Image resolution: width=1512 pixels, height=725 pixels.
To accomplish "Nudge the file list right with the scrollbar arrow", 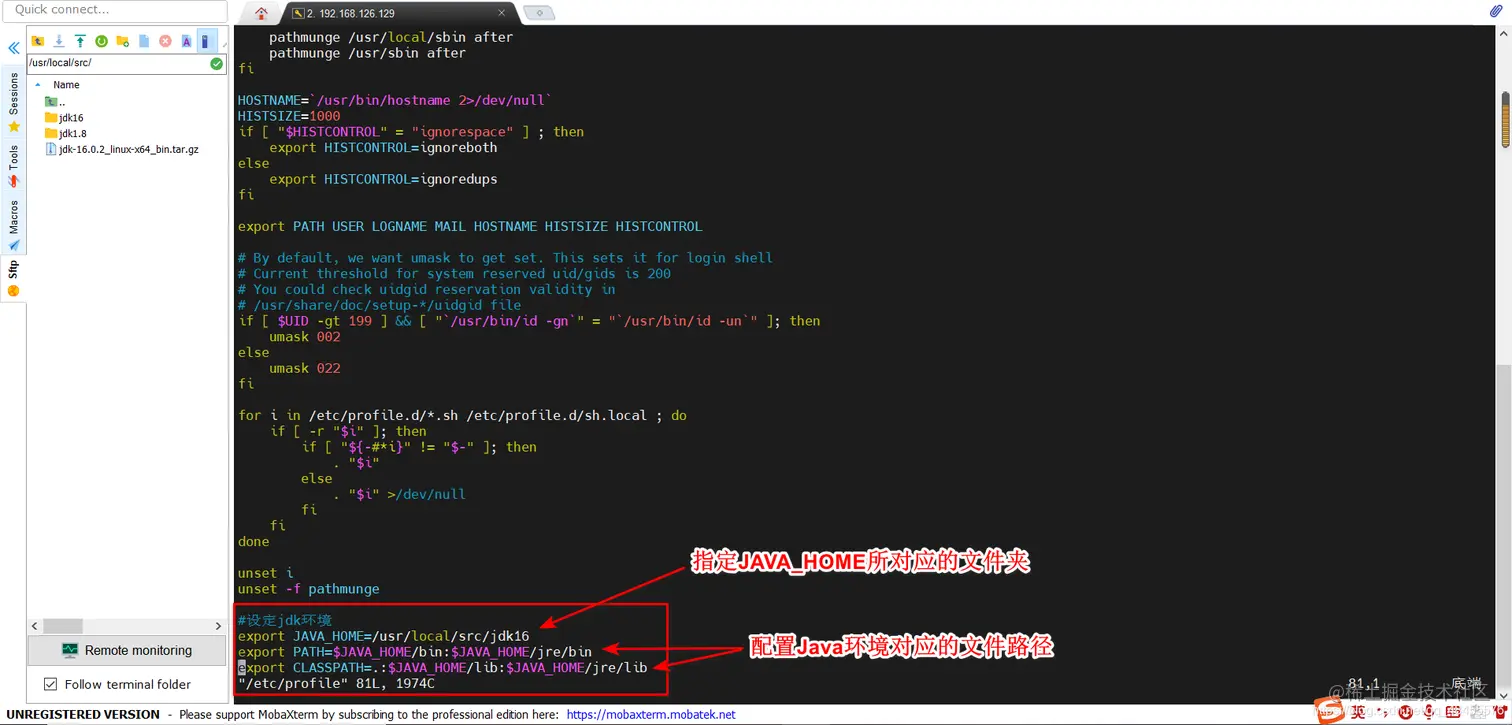I will [218, 626].
